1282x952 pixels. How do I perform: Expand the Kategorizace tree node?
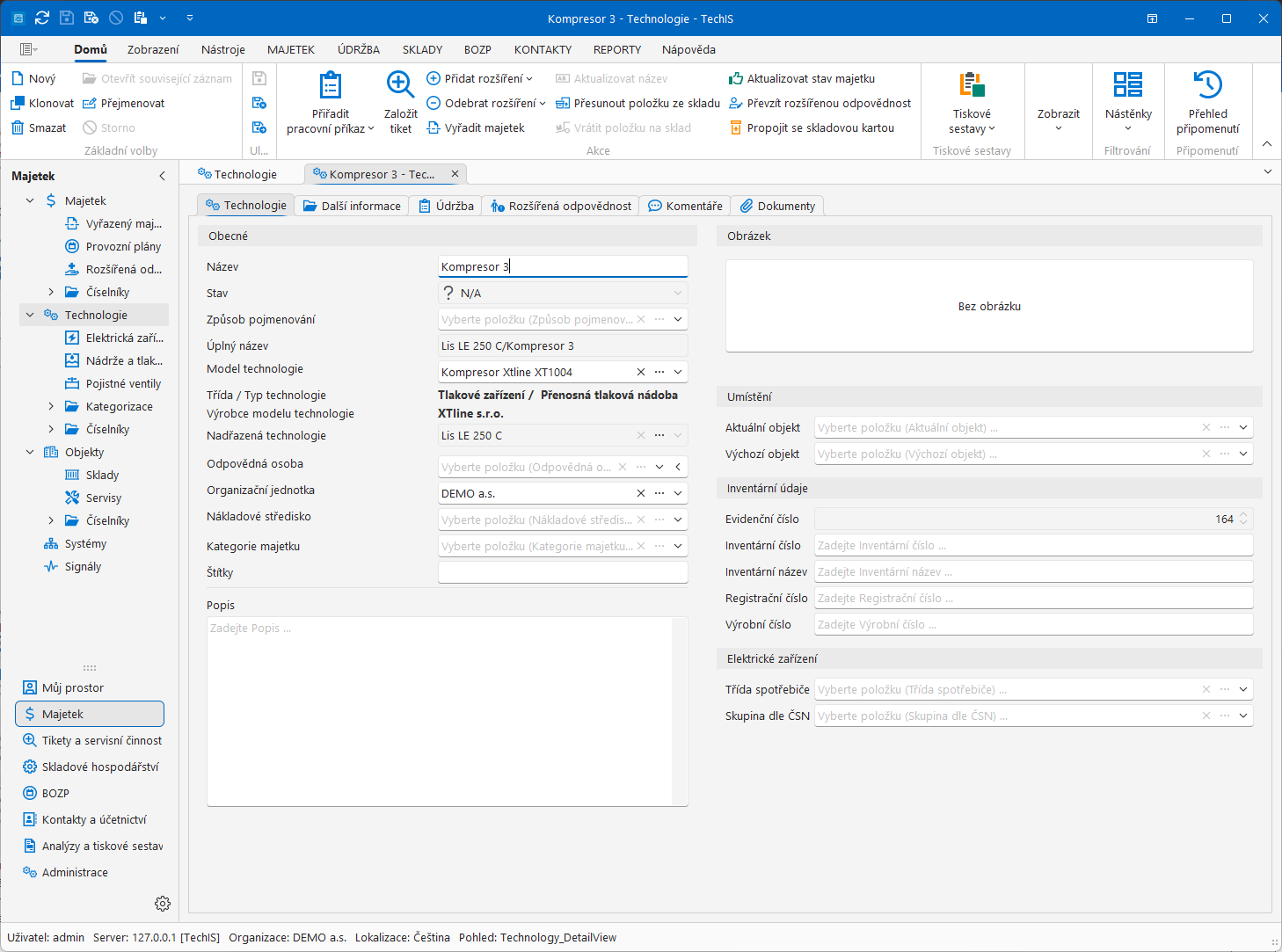coord(51,406)
